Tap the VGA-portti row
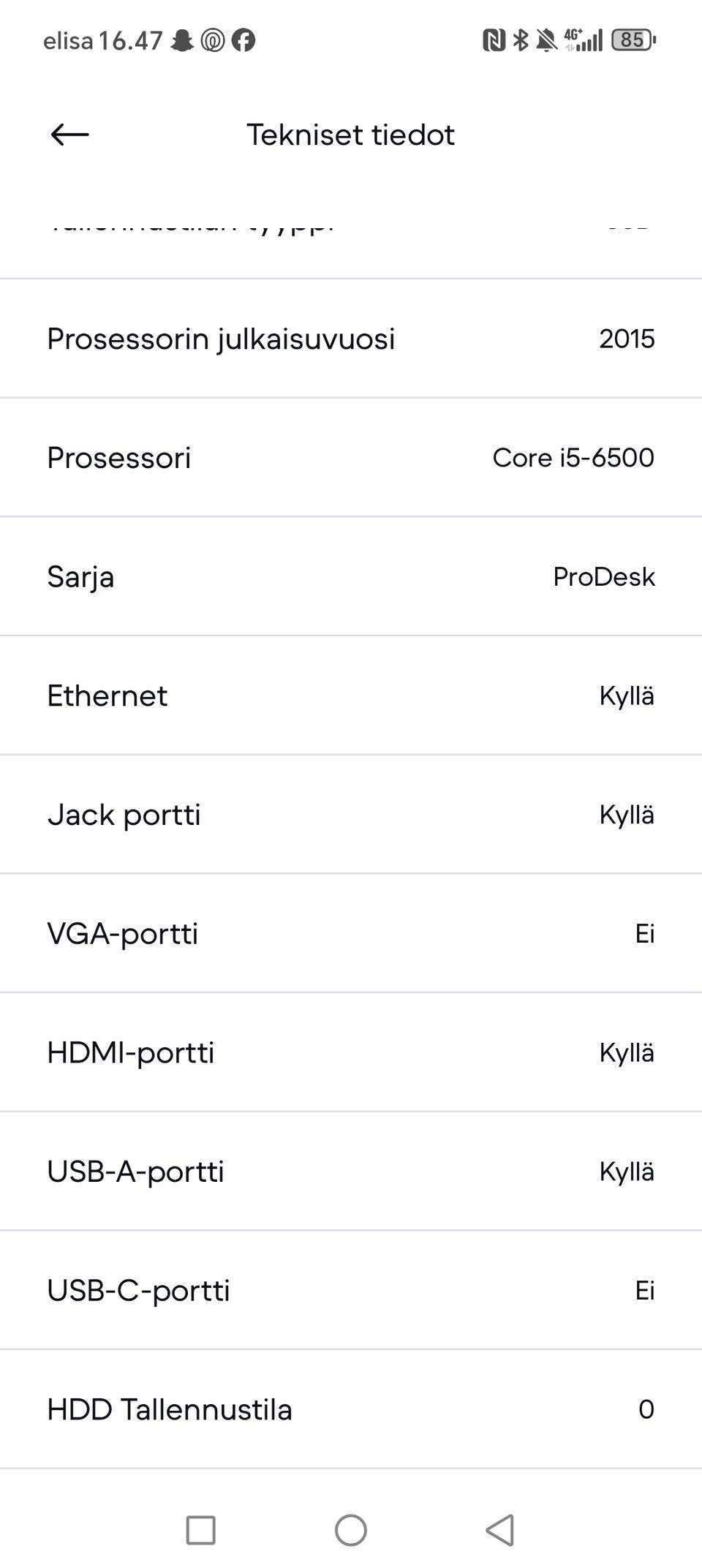Viewport: 702px width, 1568px height. click(x=351, y=934)
